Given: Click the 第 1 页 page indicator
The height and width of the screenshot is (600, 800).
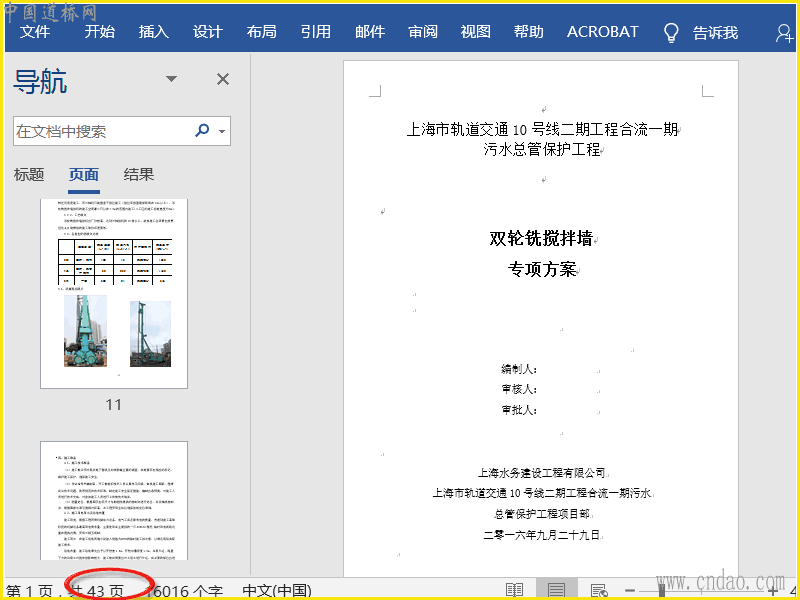Looking at the screenshot, I should tap(30, 591).
